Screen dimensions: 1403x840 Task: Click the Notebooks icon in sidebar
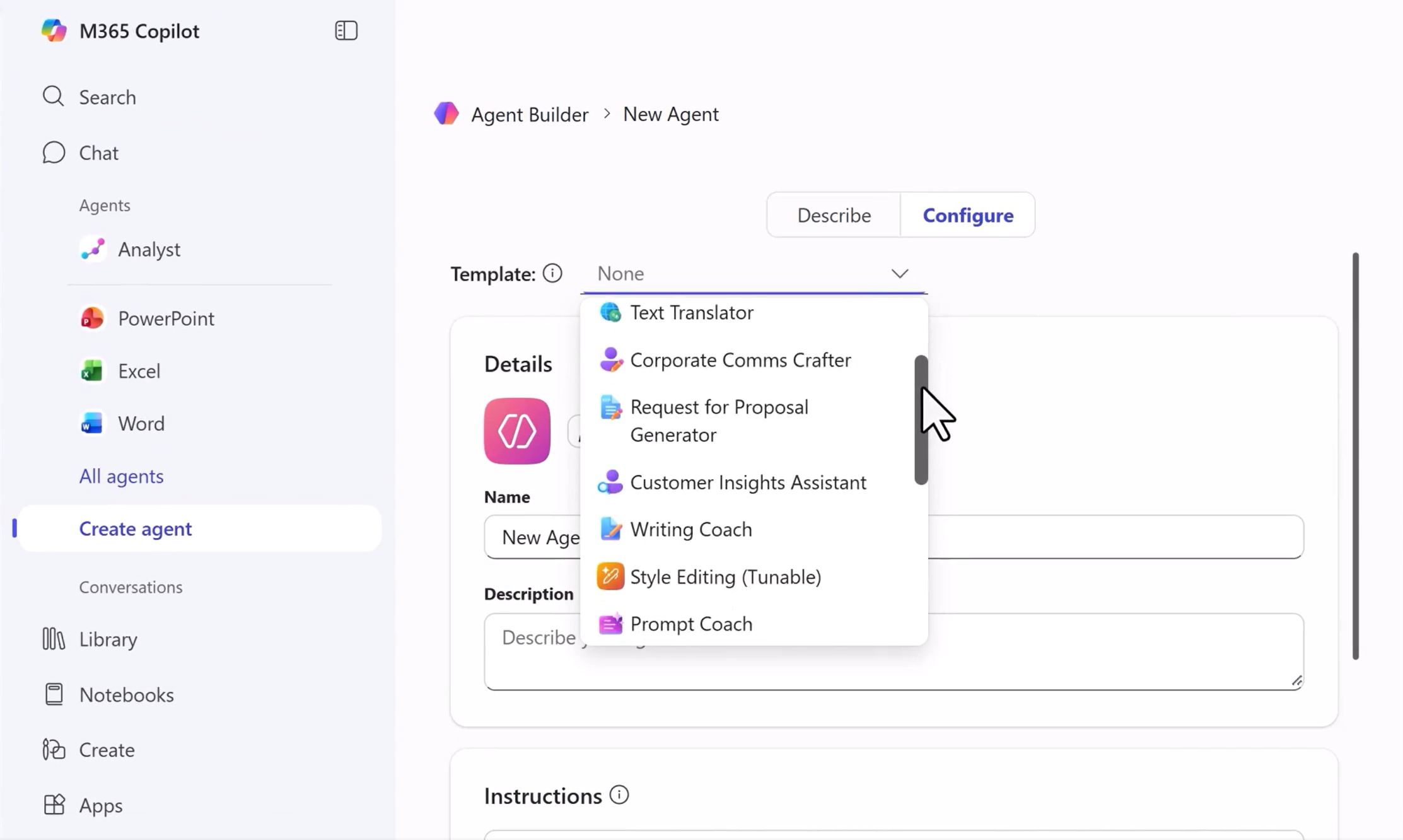tap(54, 694)
